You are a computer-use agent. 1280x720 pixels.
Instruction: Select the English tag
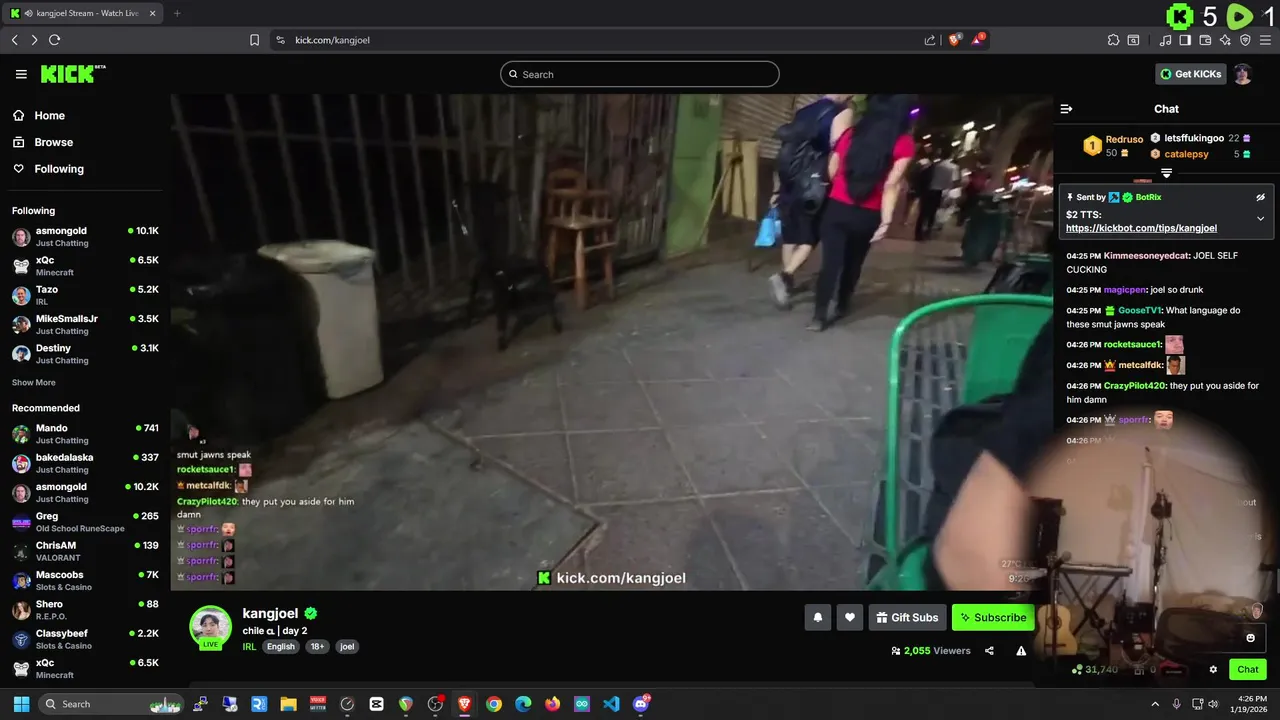pyautogui.click(x=281, y=647)
